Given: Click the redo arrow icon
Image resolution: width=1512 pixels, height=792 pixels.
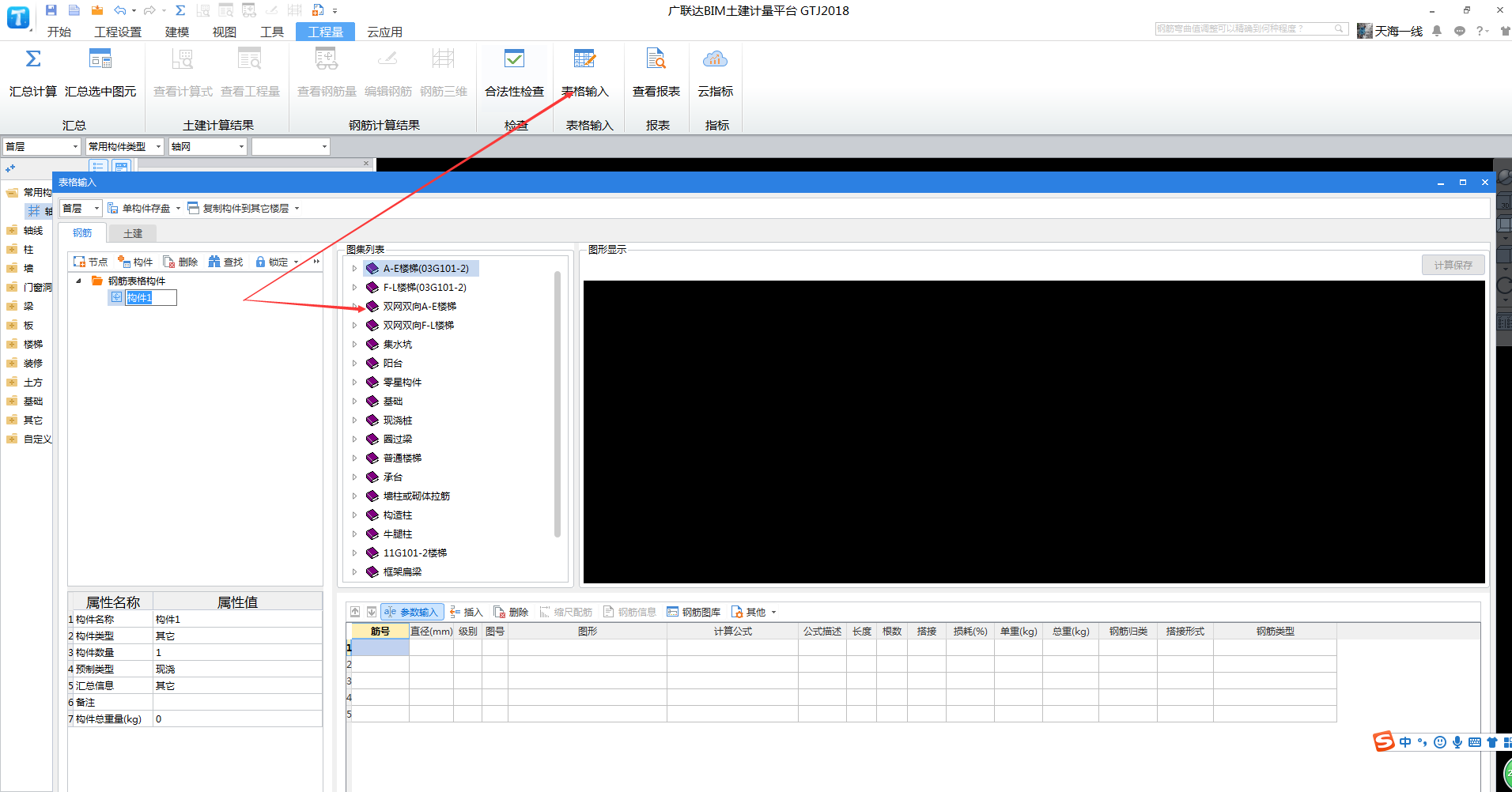Looking at the screenshot, I should click(149, 10).
